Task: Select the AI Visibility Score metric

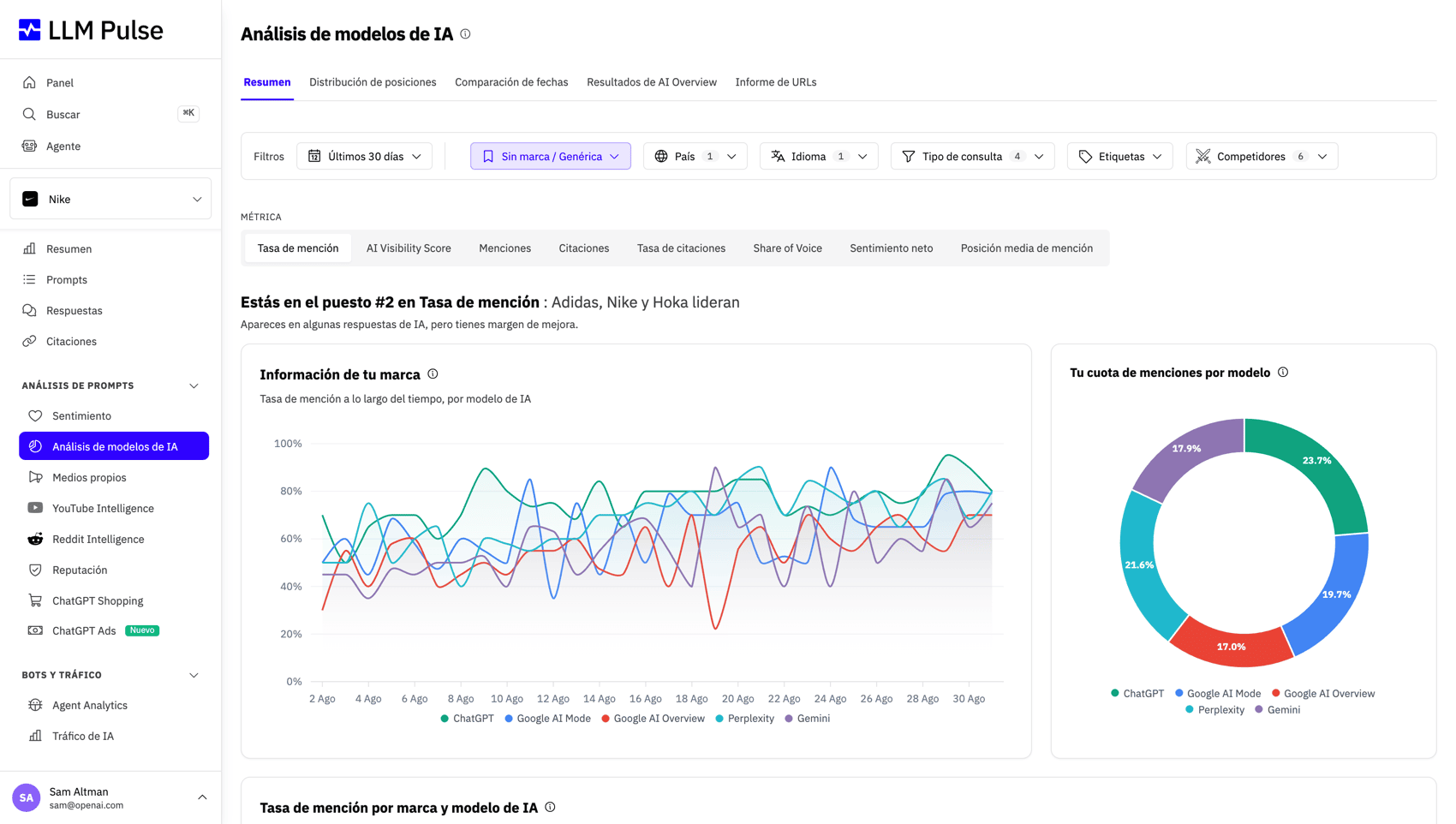Action: pyautogui.click(x=409, y=248)
